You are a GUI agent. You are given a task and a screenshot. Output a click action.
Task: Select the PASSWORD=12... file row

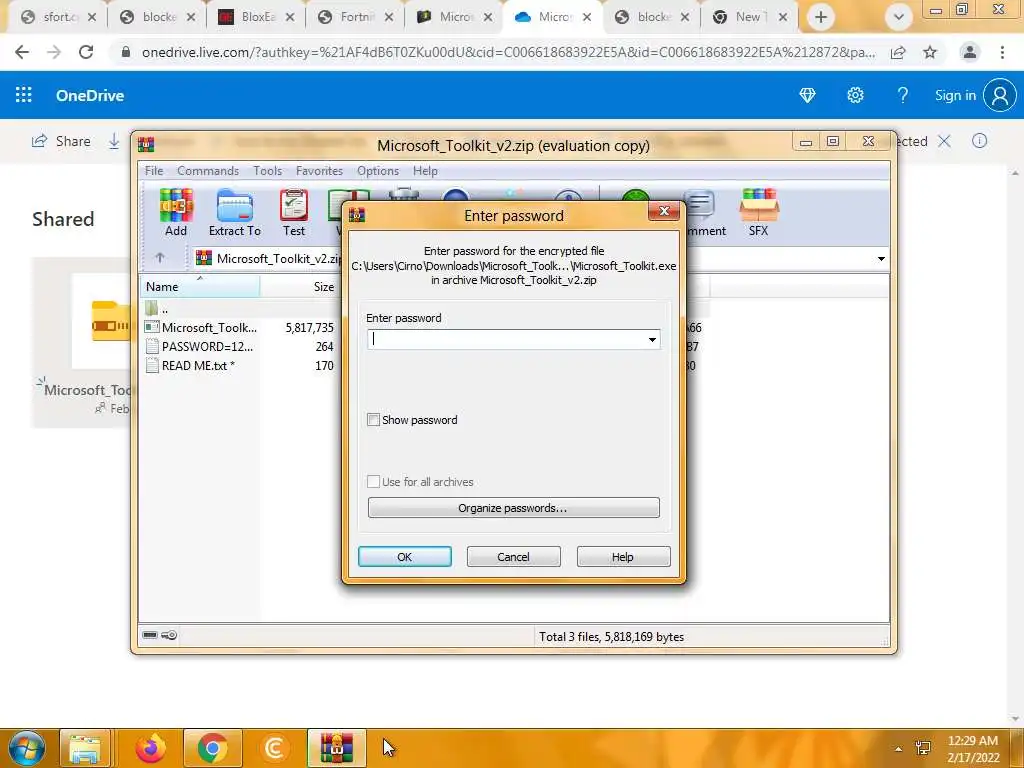coord(207,346)
